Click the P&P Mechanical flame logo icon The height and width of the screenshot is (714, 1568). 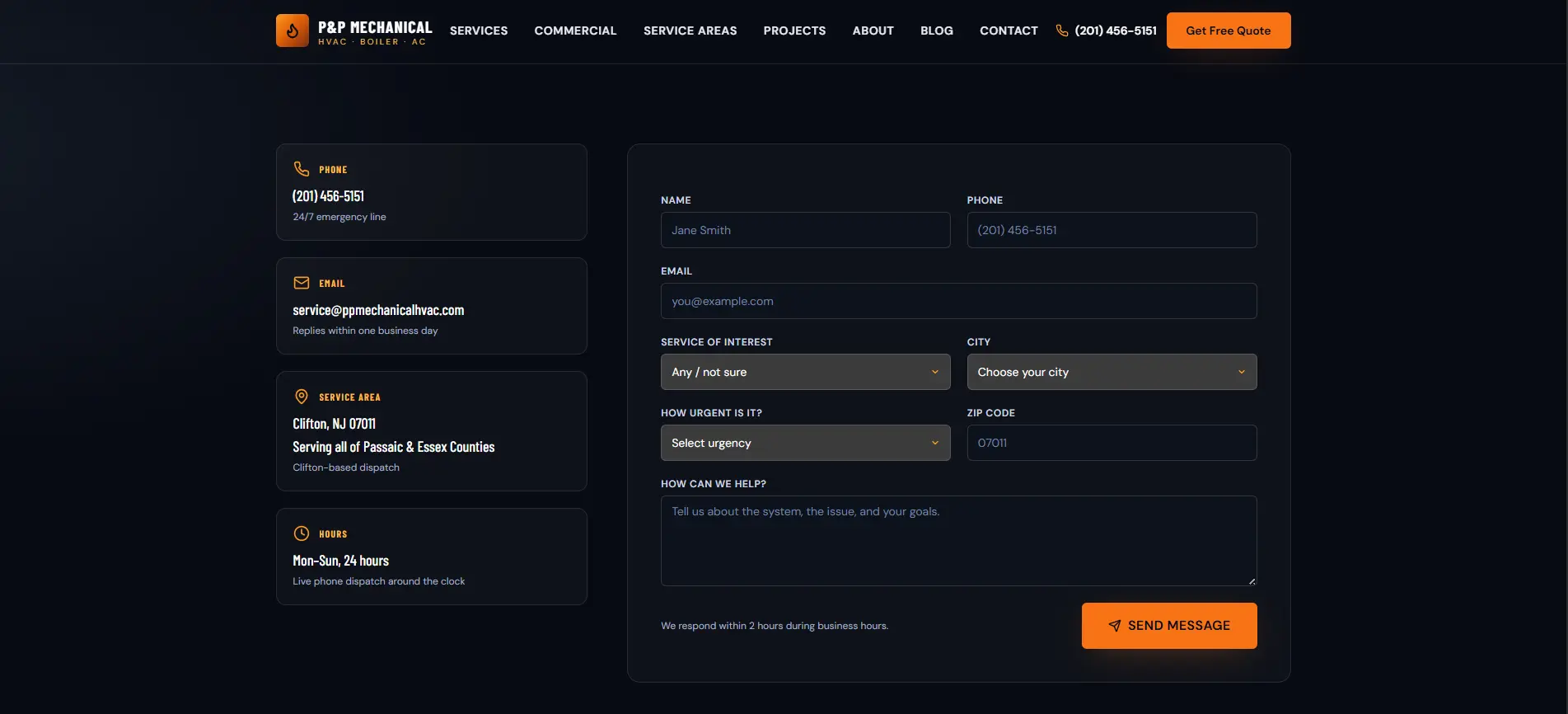pyautogui.click(x=293, y=31)
